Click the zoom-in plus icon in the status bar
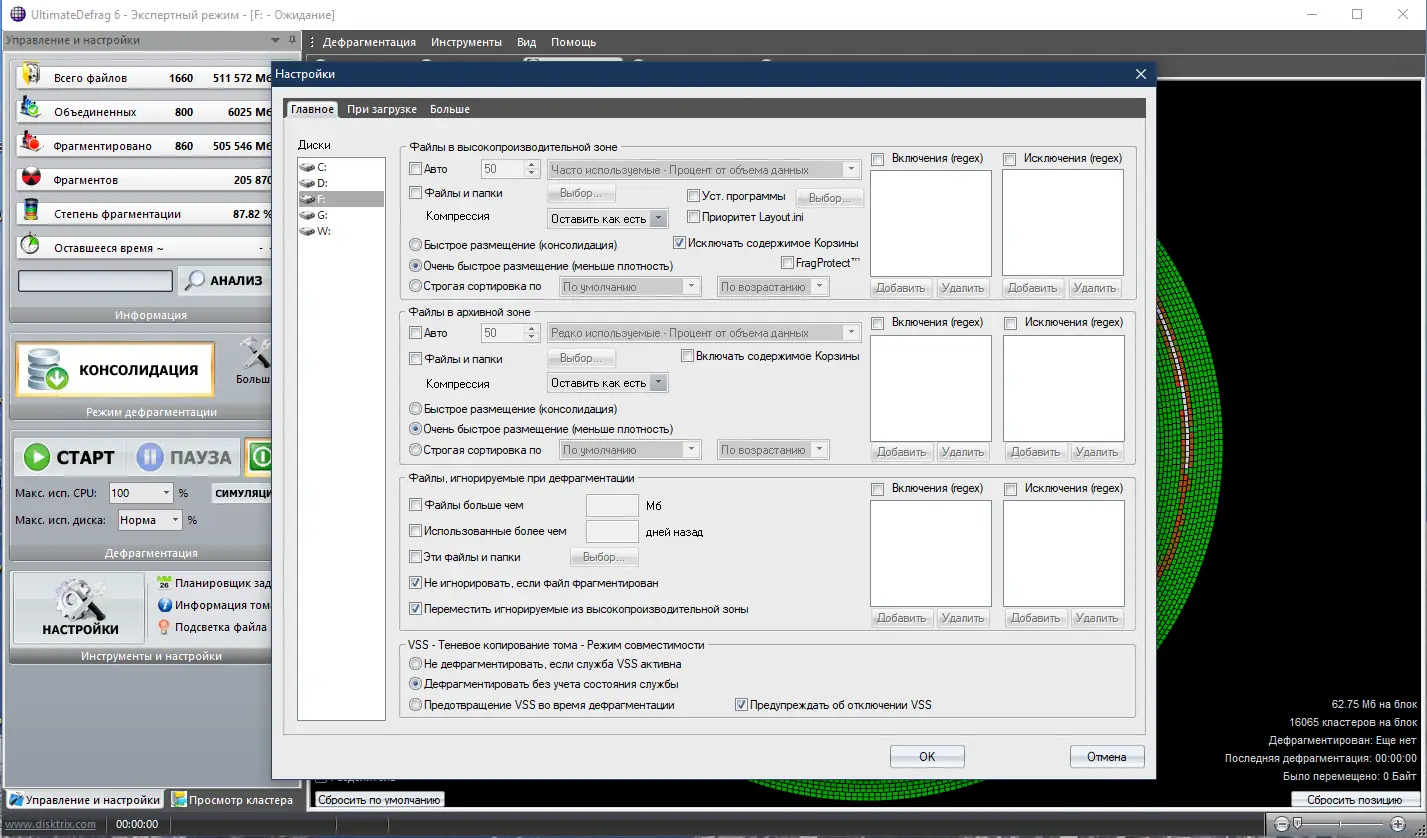The height and width of the screenshot is (838, 1427). (1398, 824)
